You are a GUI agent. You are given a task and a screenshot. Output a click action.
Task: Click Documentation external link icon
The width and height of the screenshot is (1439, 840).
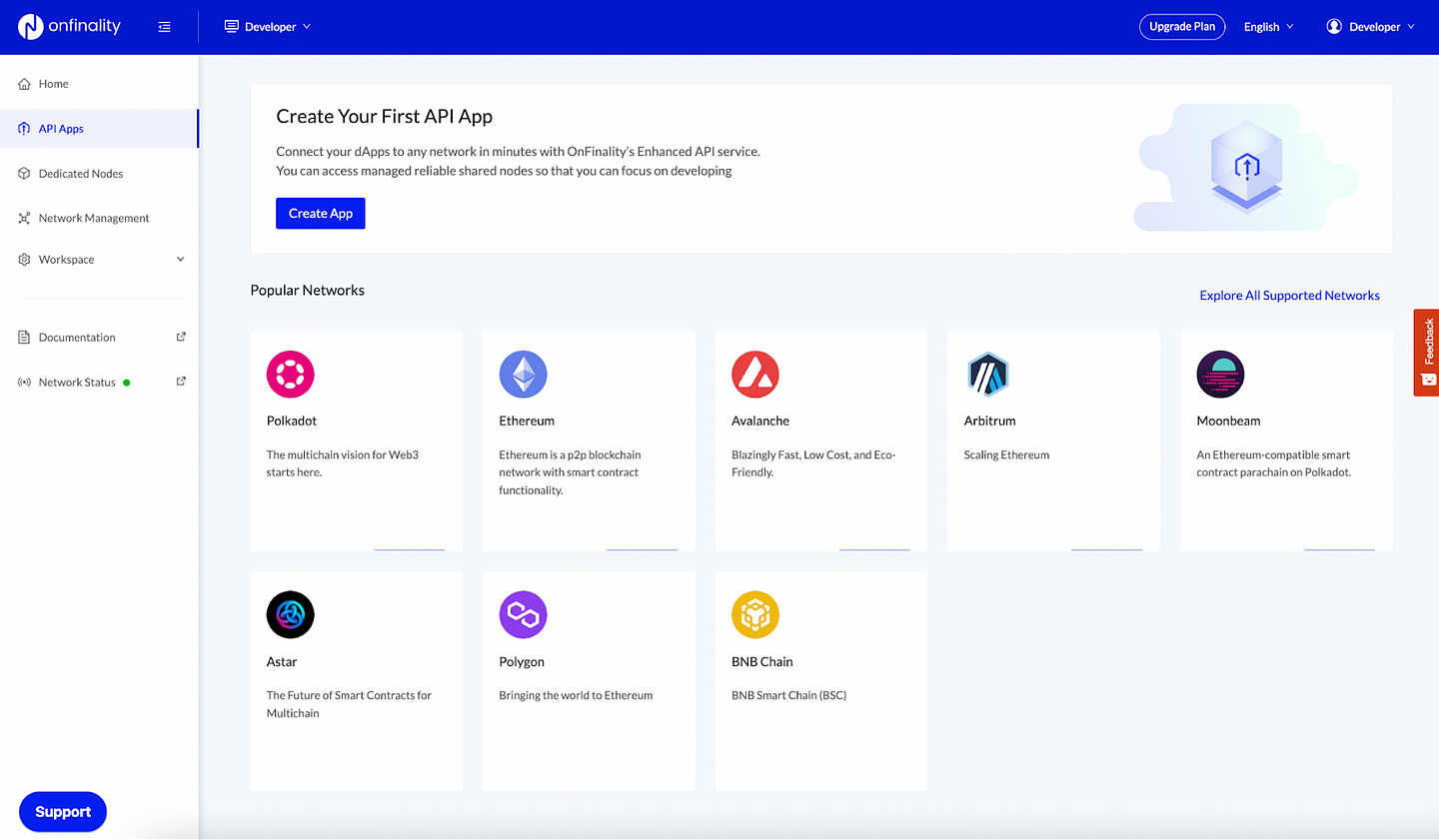(181, 337)
